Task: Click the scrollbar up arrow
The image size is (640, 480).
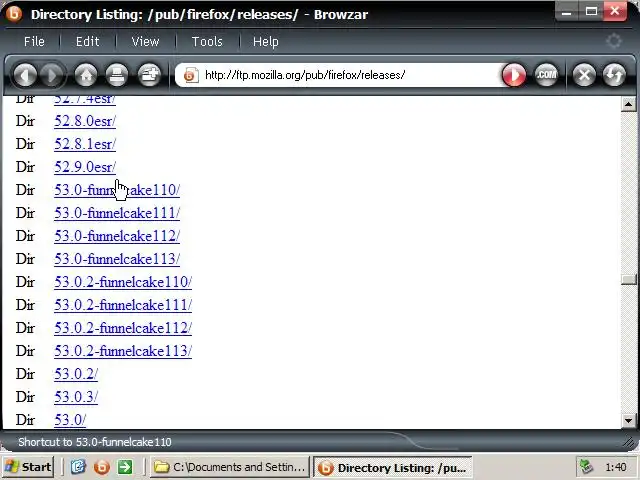Action: 629,104
